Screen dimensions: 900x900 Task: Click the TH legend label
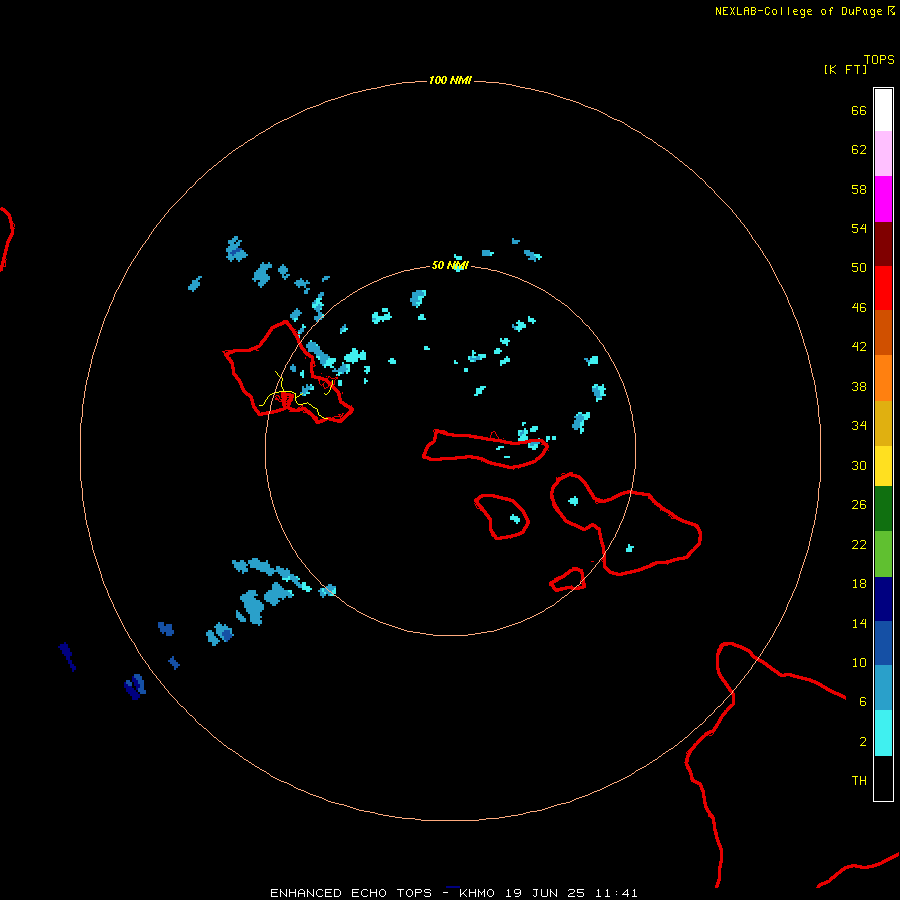coord(859,781)
